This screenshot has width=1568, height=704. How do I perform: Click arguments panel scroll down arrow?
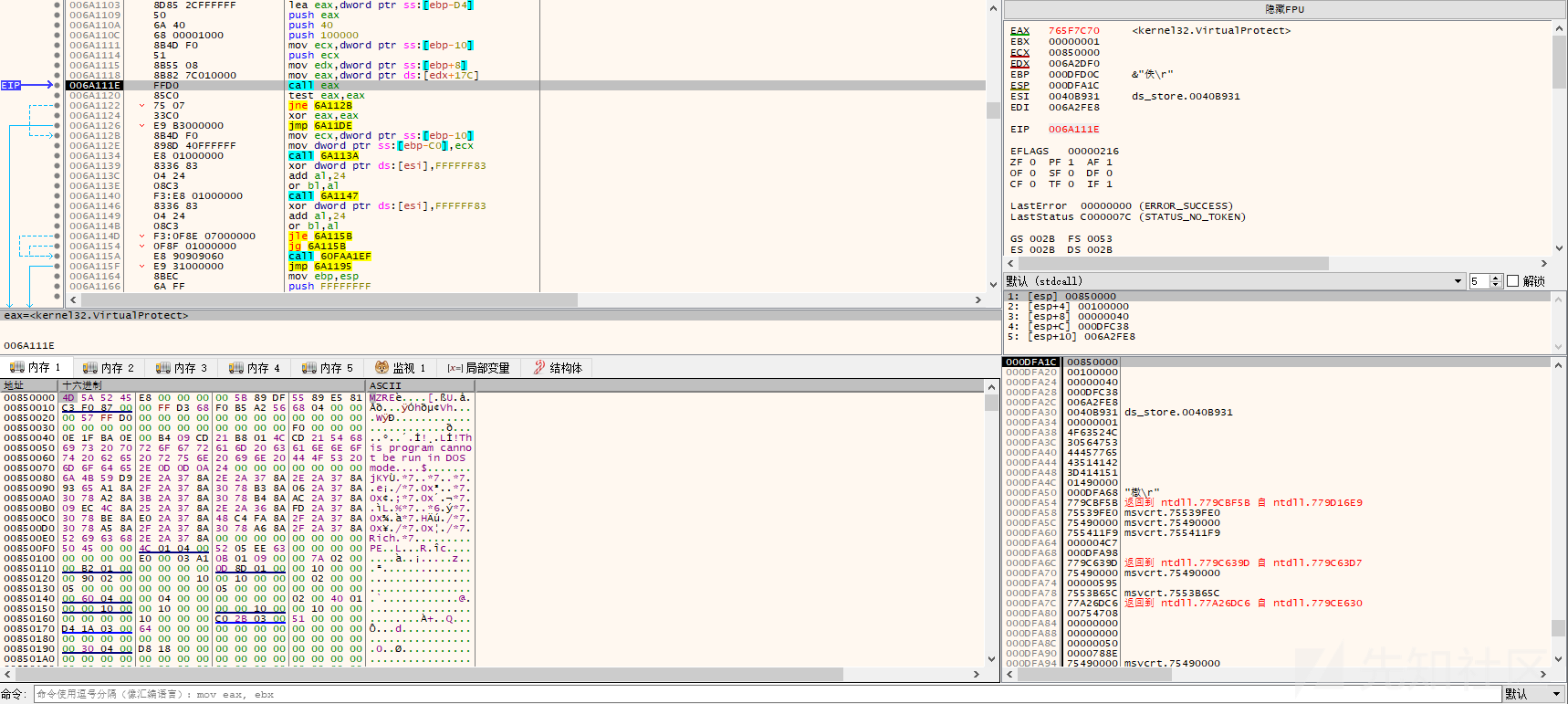point(1559,346)
